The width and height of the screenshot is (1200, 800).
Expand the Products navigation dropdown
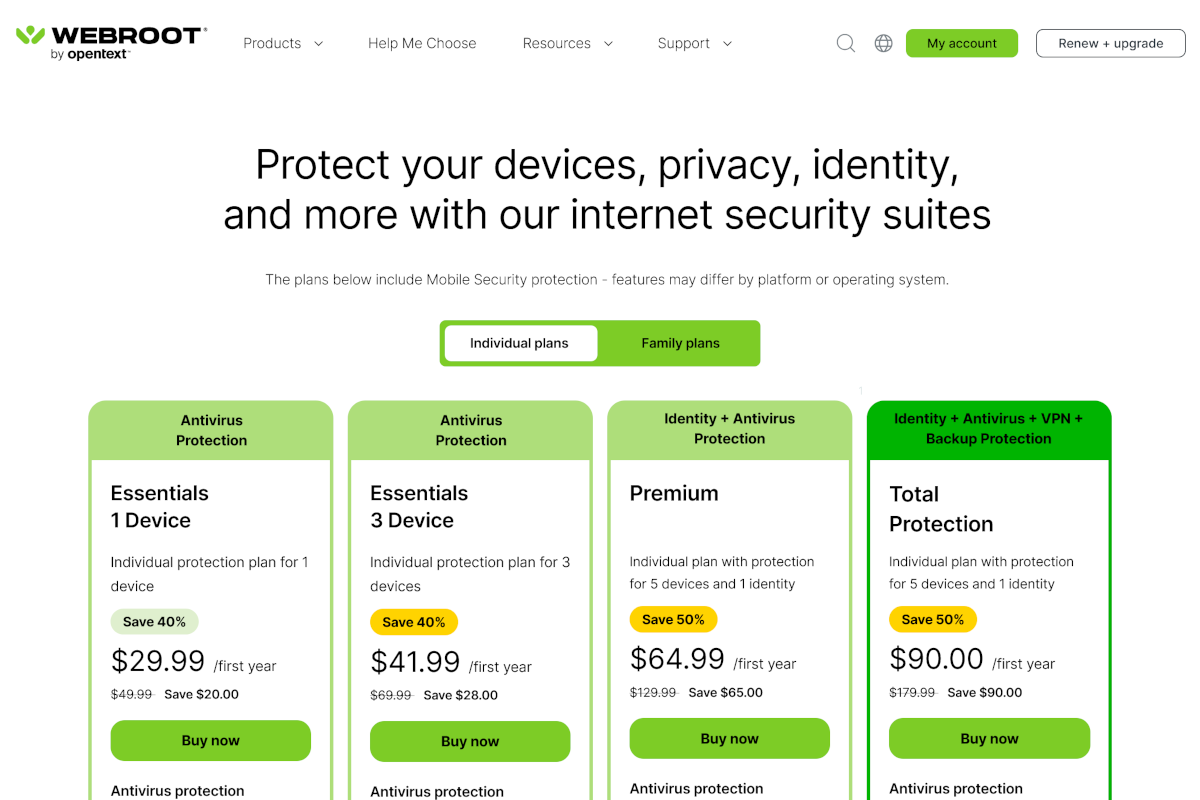pyautogui.click(x=283, y=43)
